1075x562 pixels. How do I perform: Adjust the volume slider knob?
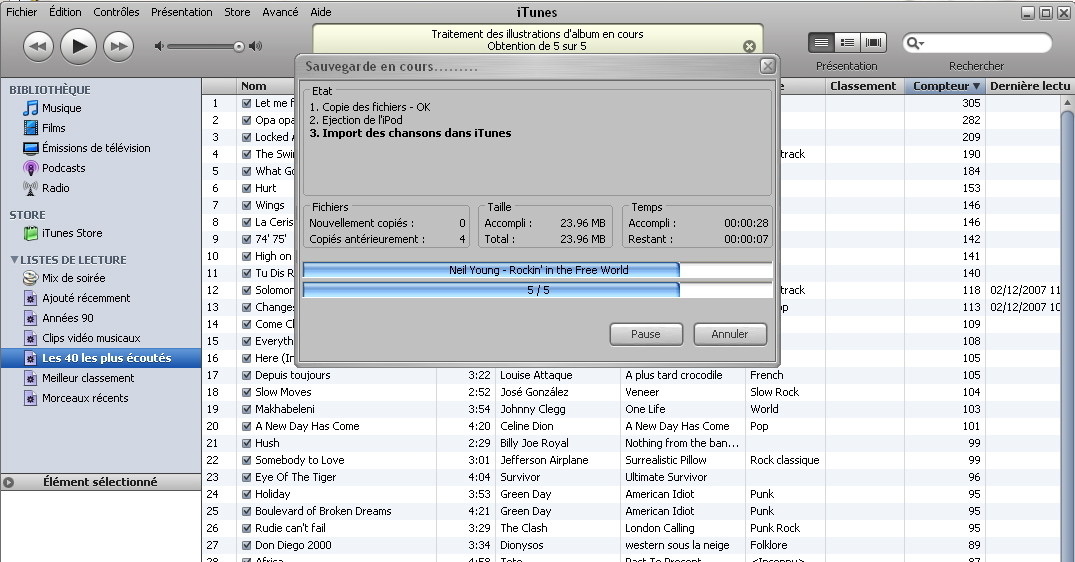[x=239, y=47]
